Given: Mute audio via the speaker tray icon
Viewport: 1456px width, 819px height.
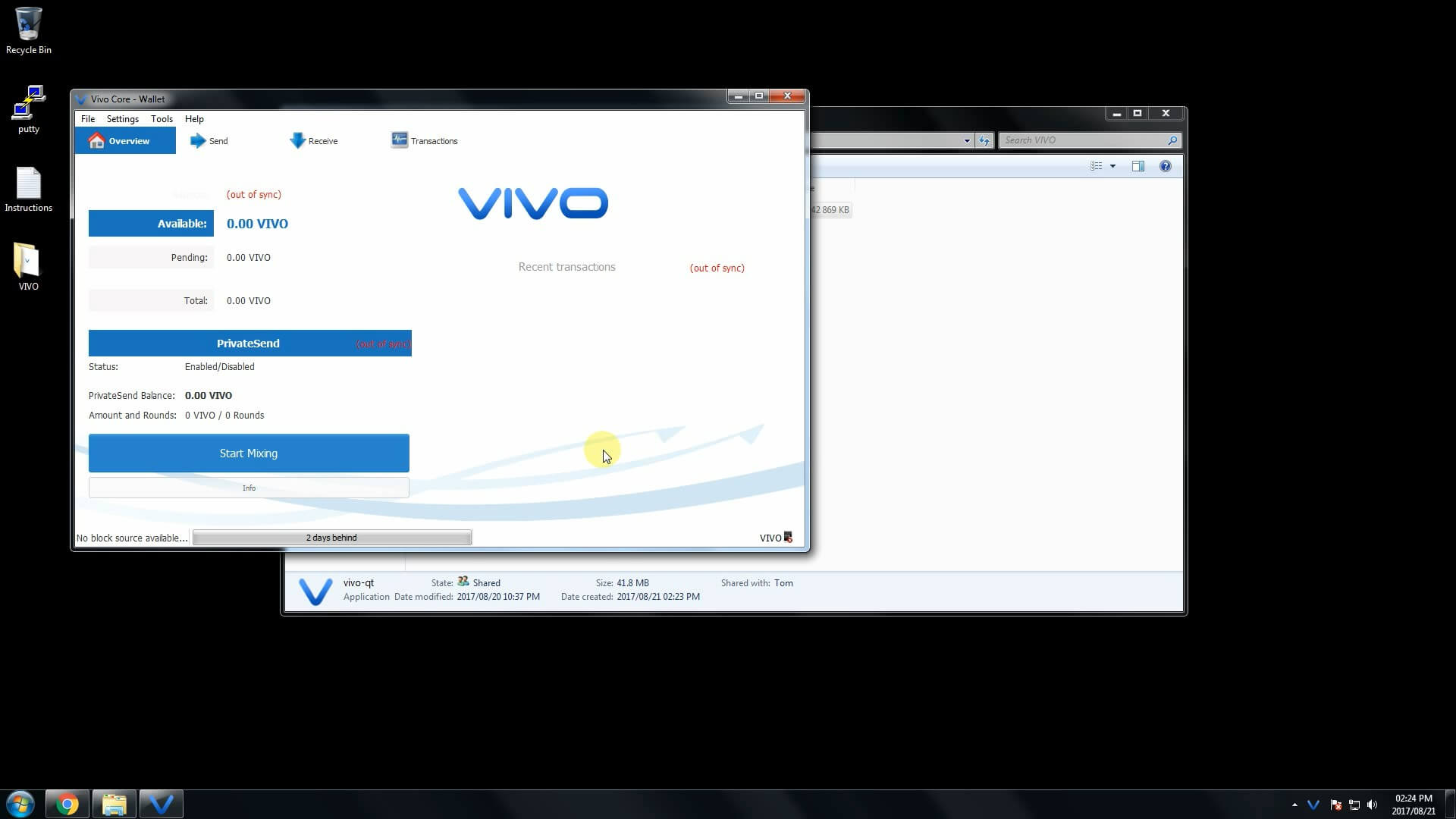Looking at the screenshot, I should [1374, 805].
